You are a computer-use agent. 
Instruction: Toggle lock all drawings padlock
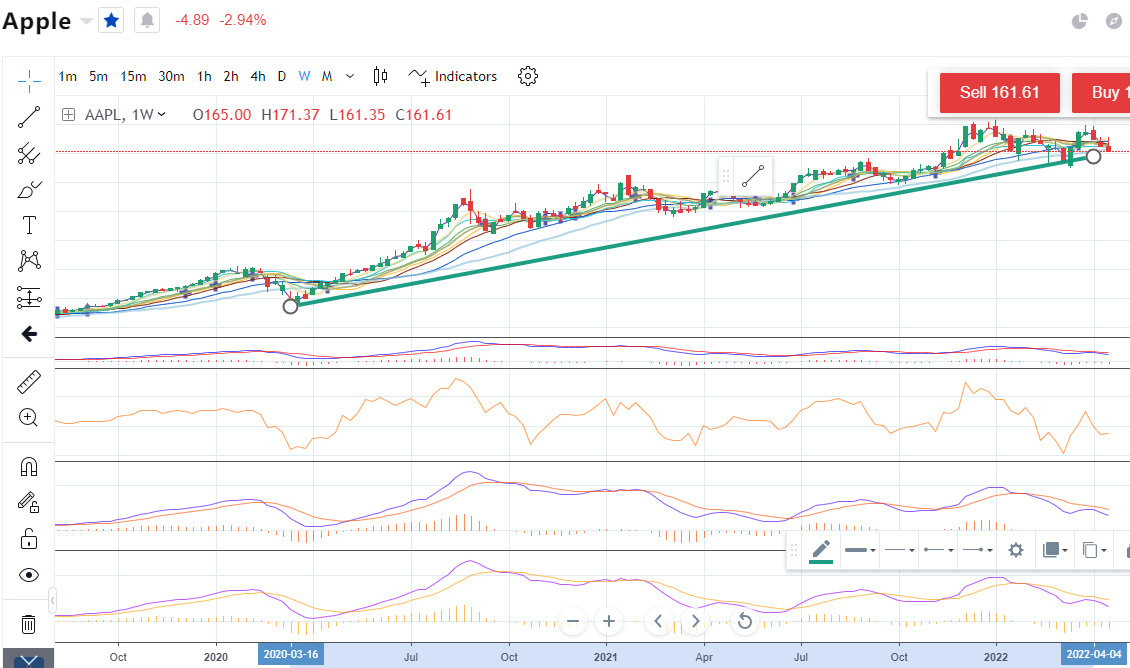click(29, 539)
